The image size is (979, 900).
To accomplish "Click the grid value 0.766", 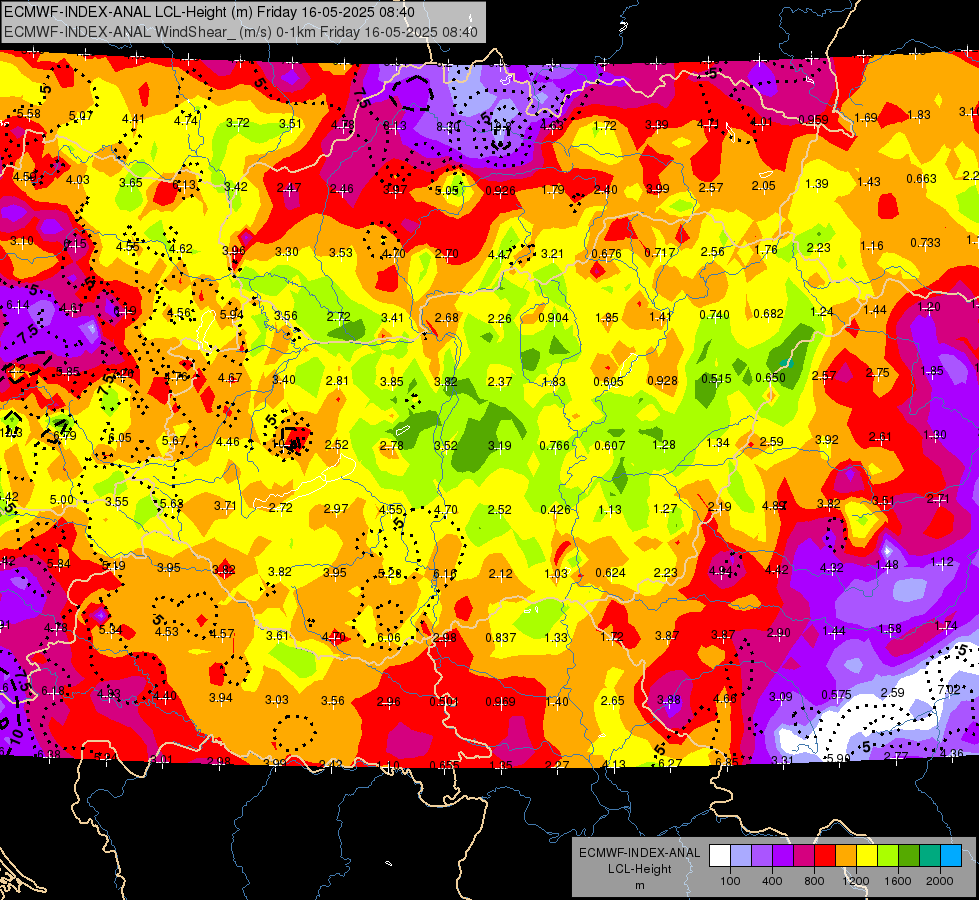I will point(555,445).
